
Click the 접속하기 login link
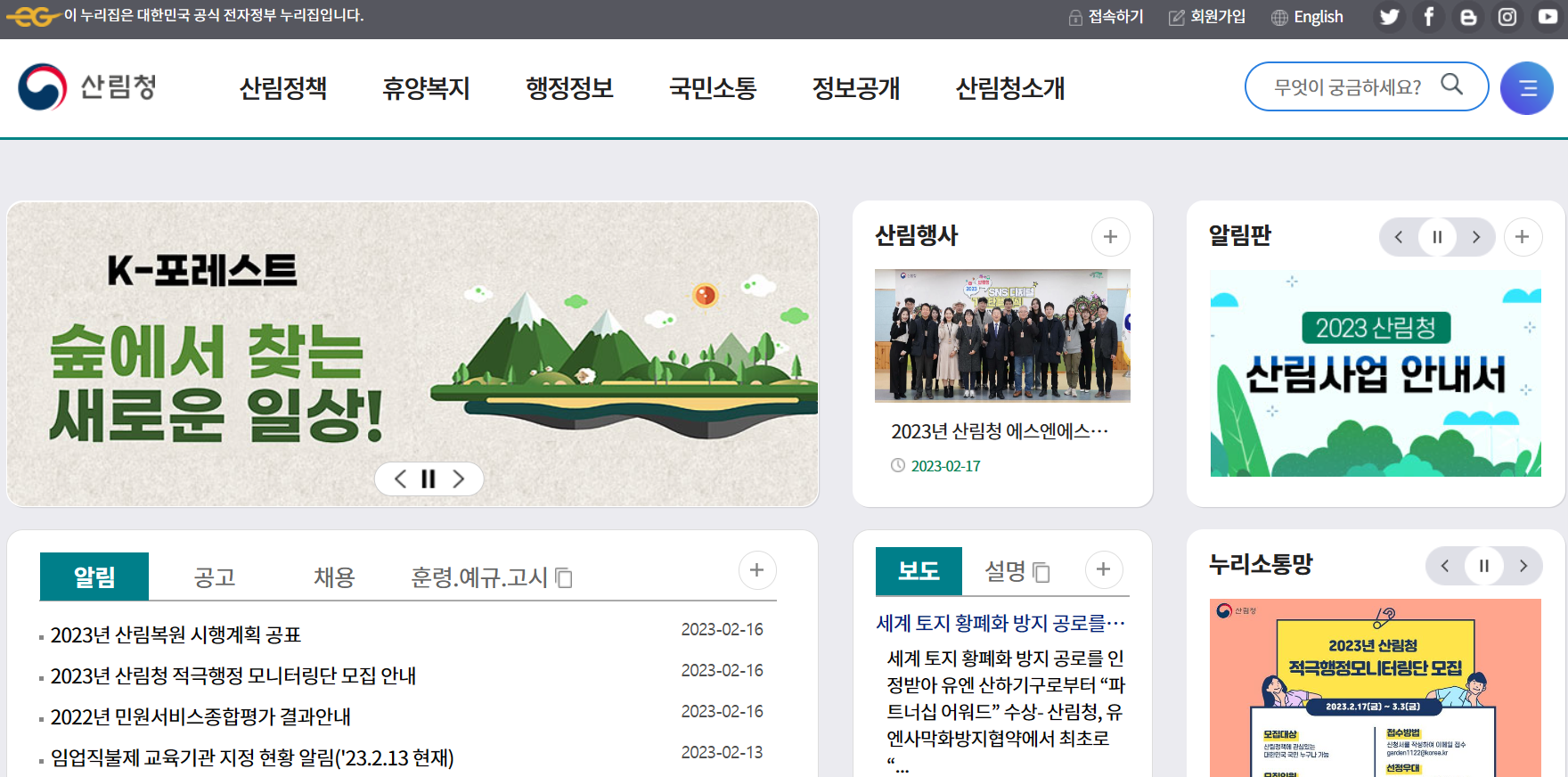1106,17
